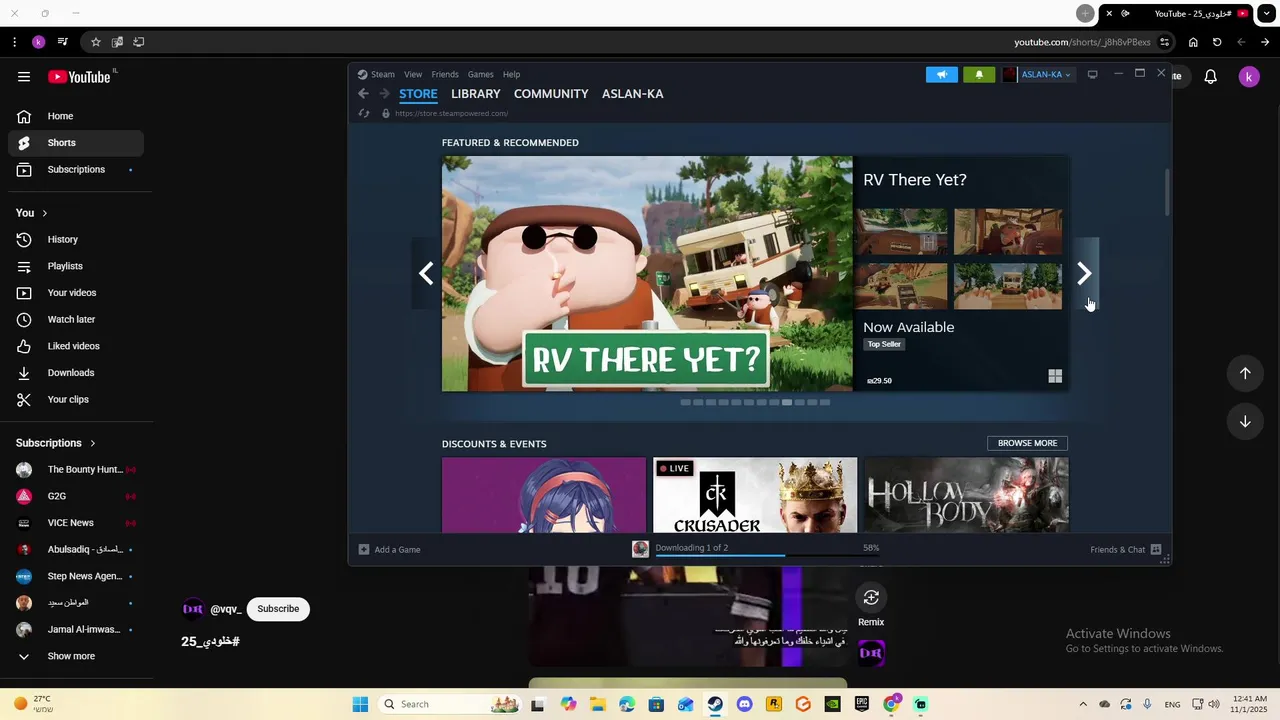This screenshot has height=720, width=1280.
Task: Open View menu in Steam window
Action: pyautogui.click(x=413, y=74)
